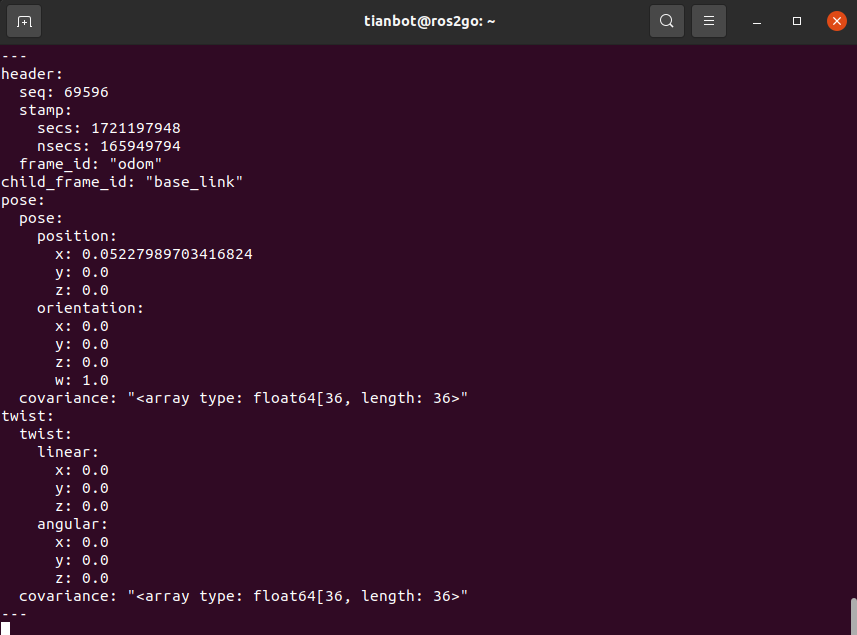Open the hamburger menu
857x635 pixels.
pos(709,21)
